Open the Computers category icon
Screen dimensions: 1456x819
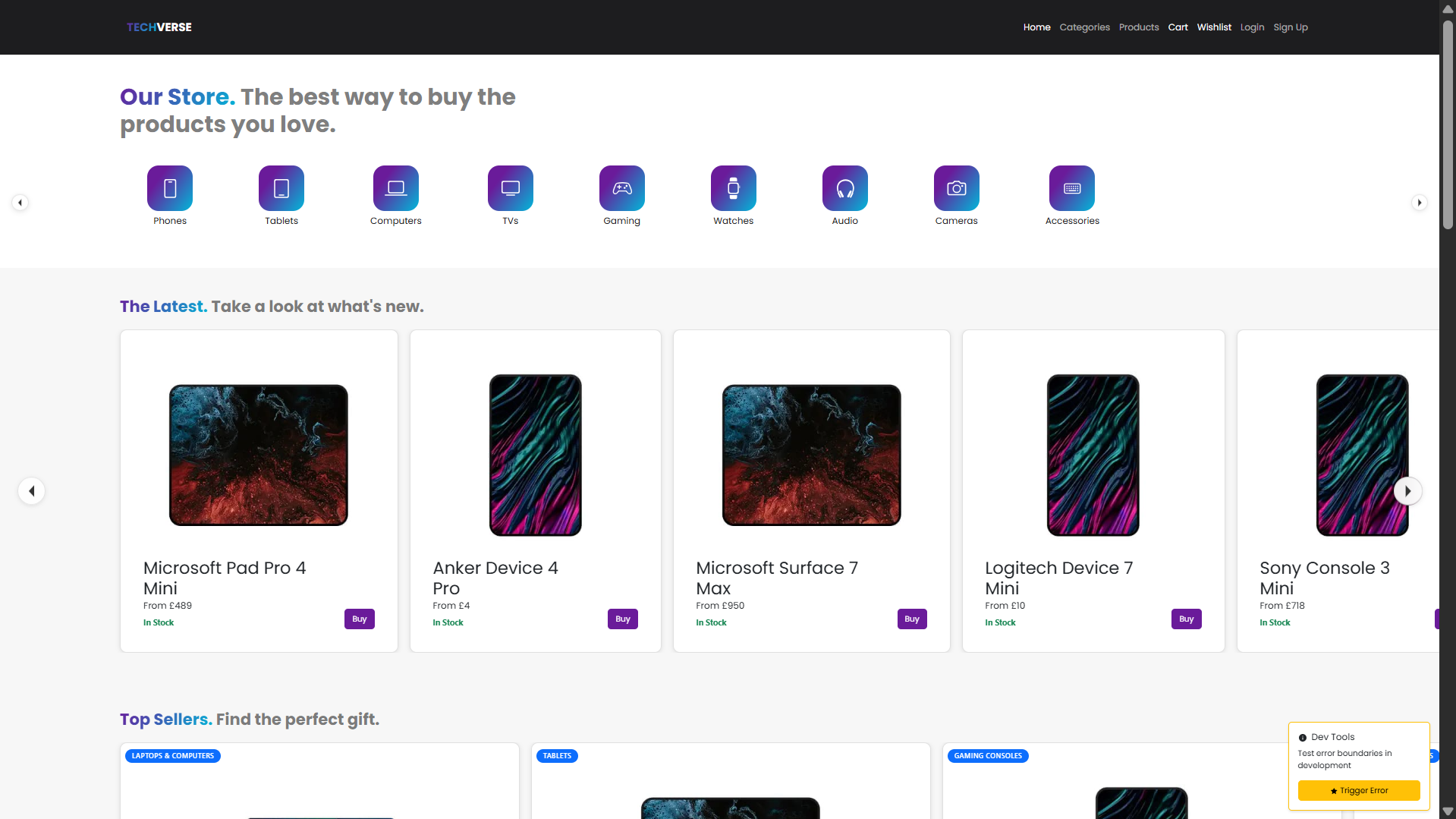tap(395, 188)
